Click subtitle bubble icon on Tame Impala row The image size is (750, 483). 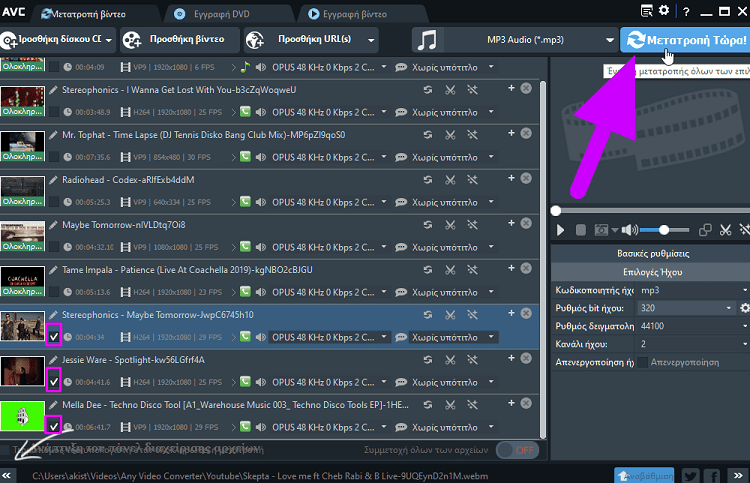(x=401, y=292)
